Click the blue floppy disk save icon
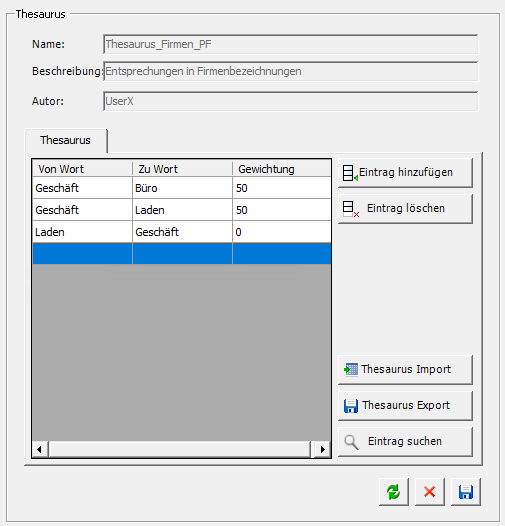The width and height of the screenshot is (505, 526). pyautogui.click(x=466, y=492)
